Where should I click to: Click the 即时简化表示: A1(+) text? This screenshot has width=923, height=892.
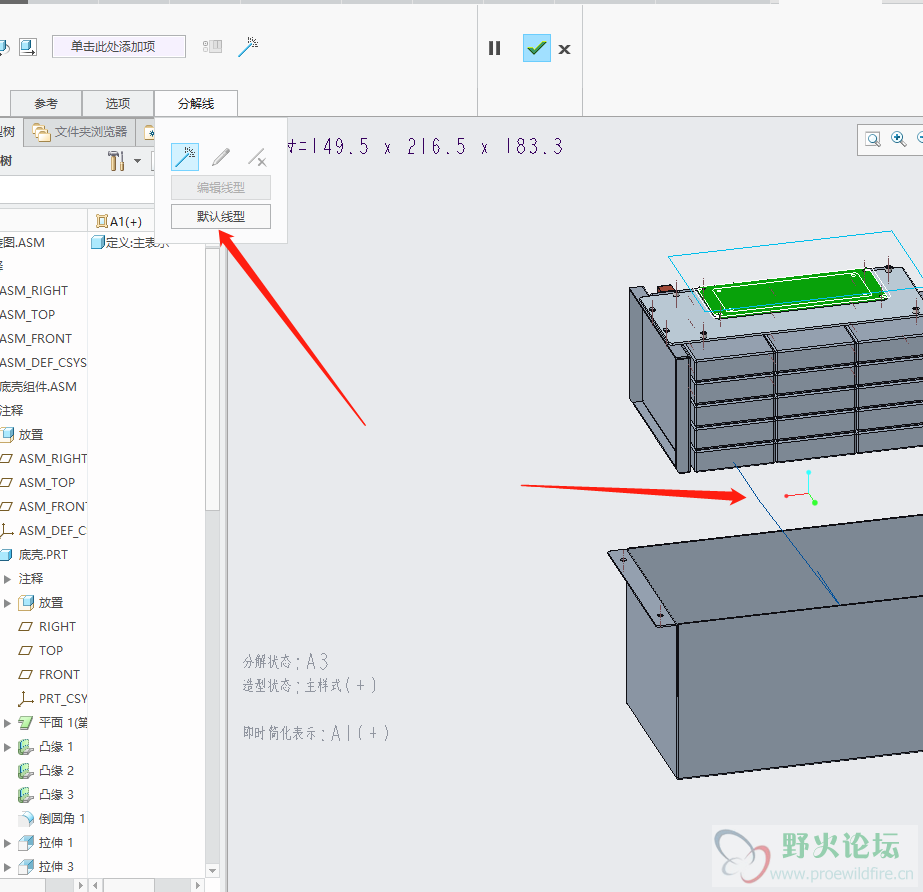pos(316,733)
